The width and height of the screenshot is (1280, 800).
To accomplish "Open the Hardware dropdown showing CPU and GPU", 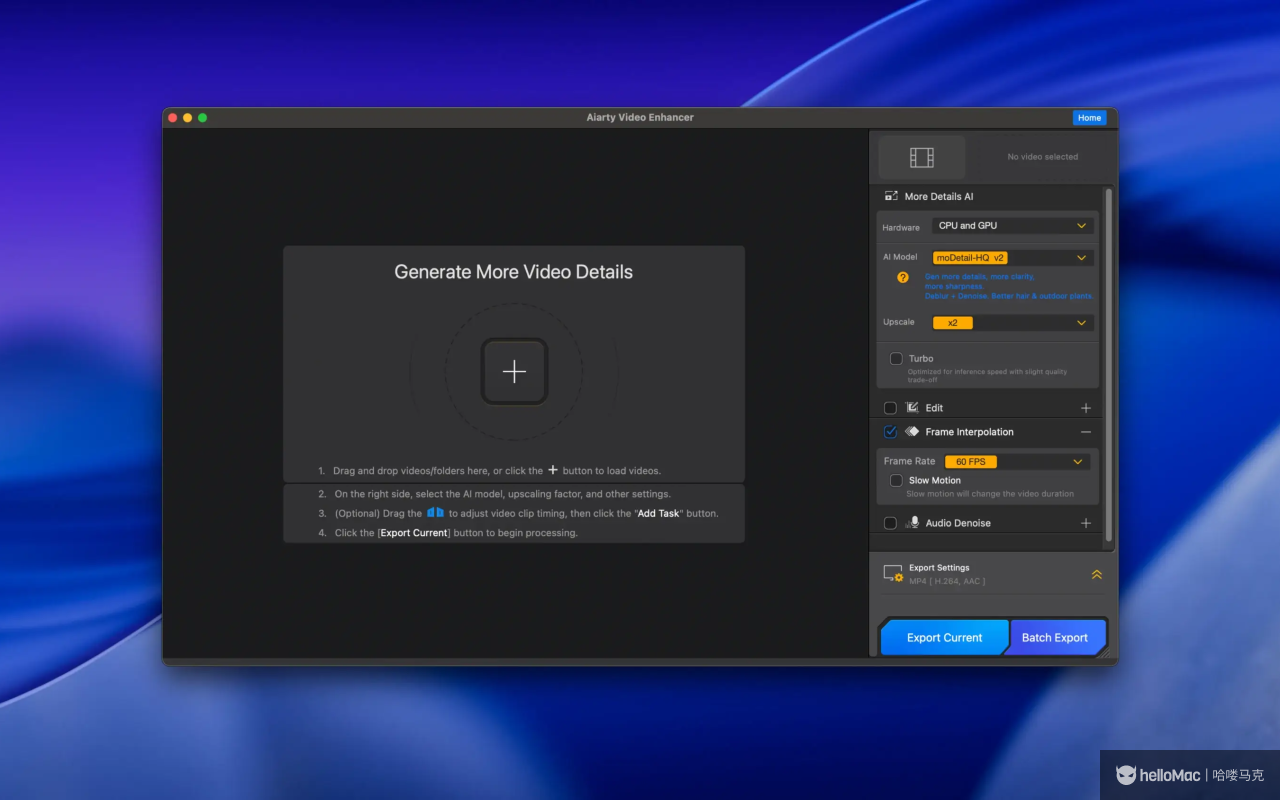I will point(1012,226).
